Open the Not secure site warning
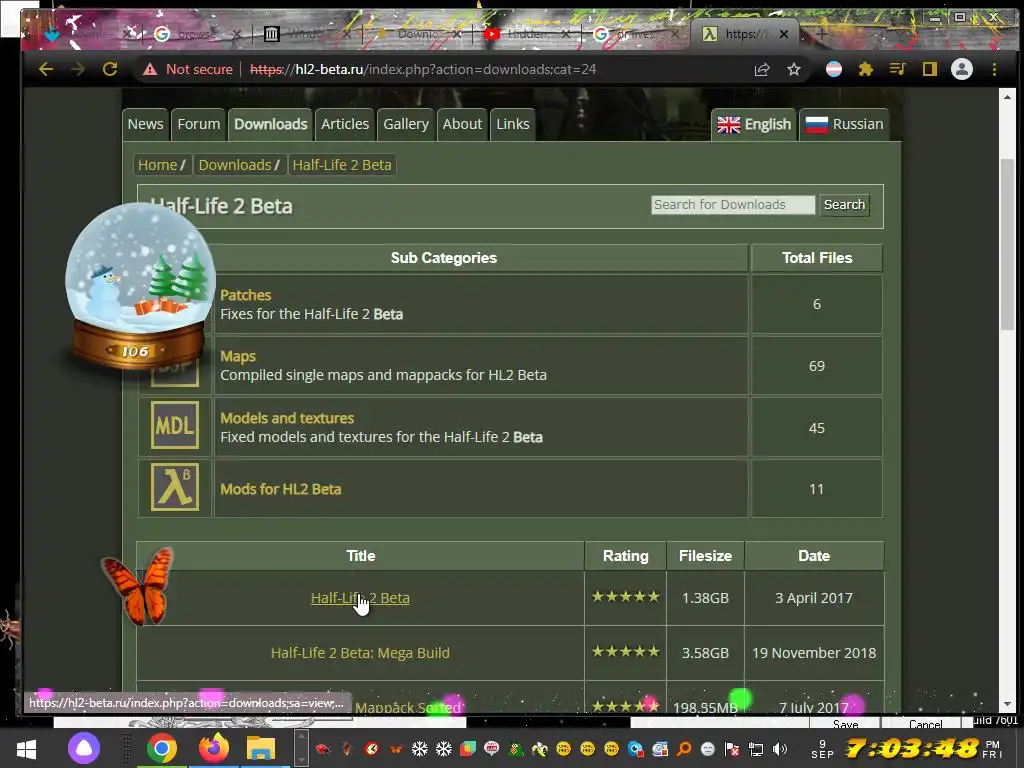Screen dimensions: 1024x768 point(187,69)
